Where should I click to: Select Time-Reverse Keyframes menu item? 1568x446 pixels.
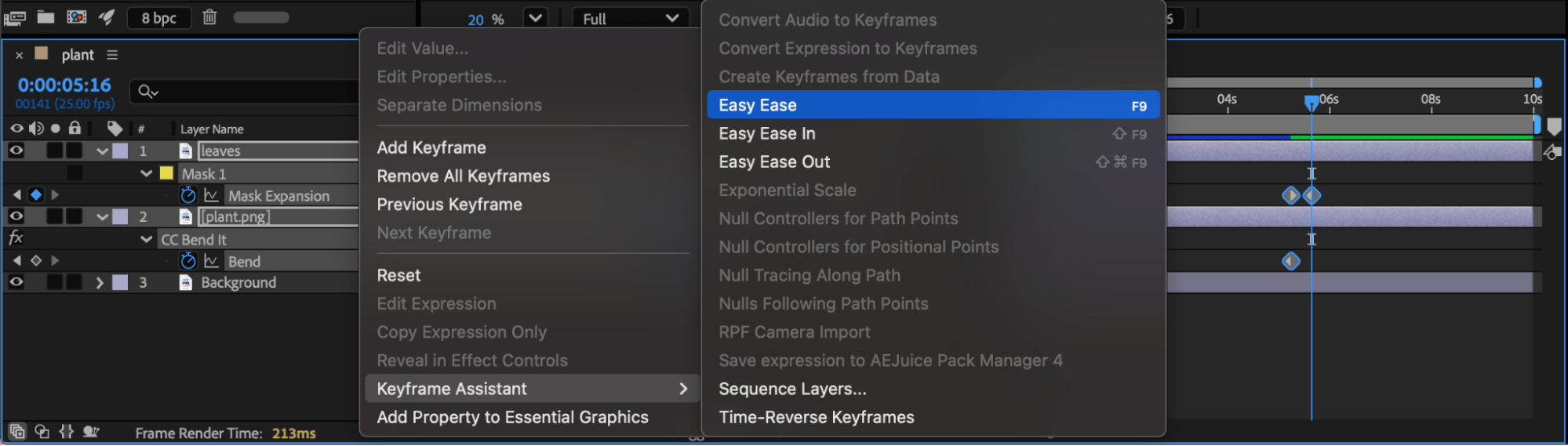(x=817, y=417)
